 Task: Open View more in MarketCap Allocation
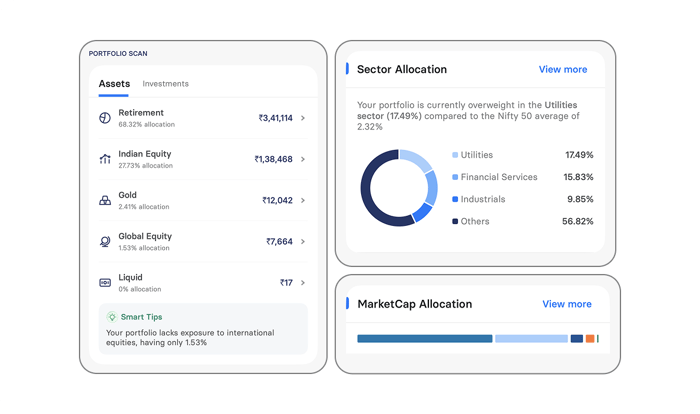click(x=567, y=304)
